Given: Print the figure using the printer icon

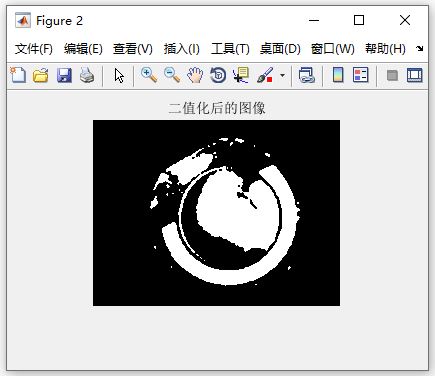Looking at the screenshot, I should click(x=87, y=75).
